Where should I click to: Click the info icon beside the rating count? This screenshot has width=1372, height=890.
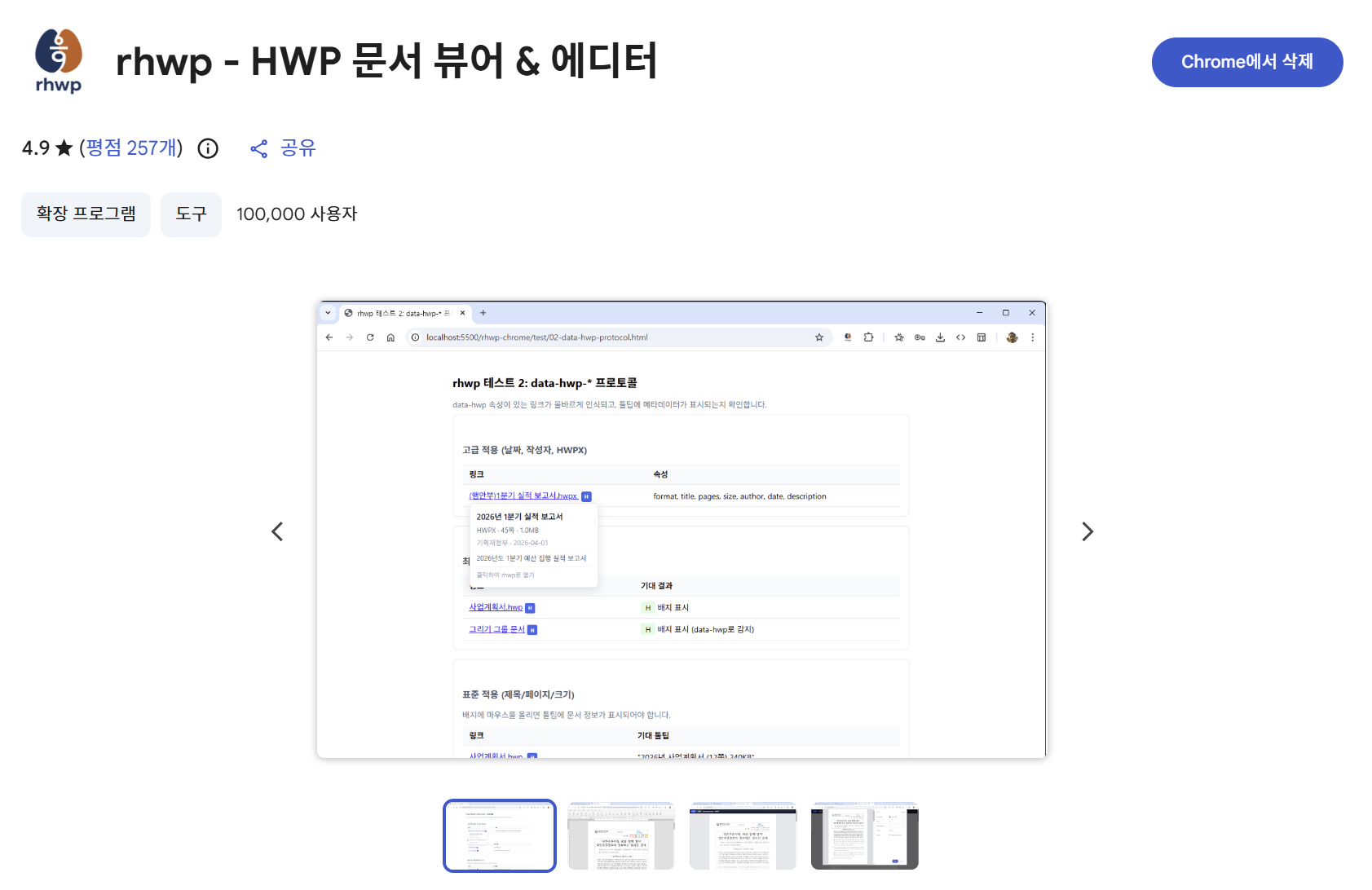[x=209, y=148]
